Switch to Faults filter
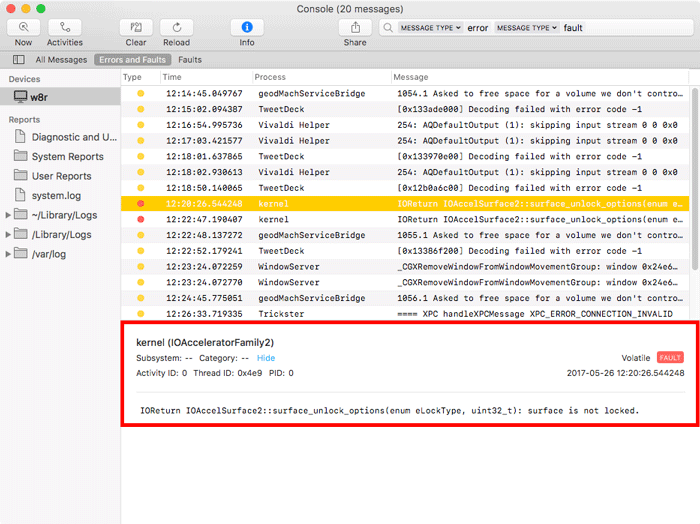This screenshot has width=700, height=524. pyautogui.click(x=190, y=60)
